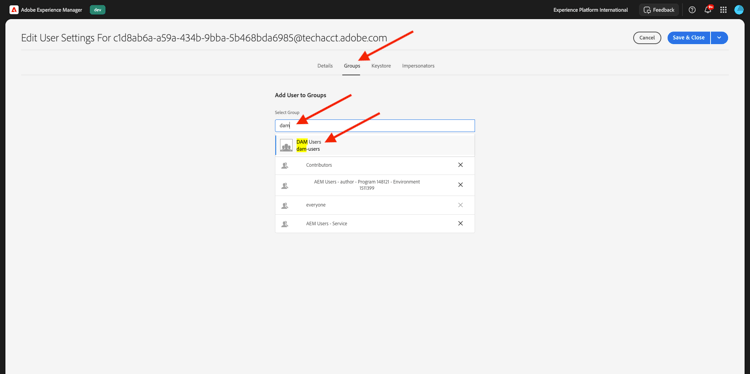The image size is (750, 374).
Task: Open the notifications bell icon
Action: [708, 10]
